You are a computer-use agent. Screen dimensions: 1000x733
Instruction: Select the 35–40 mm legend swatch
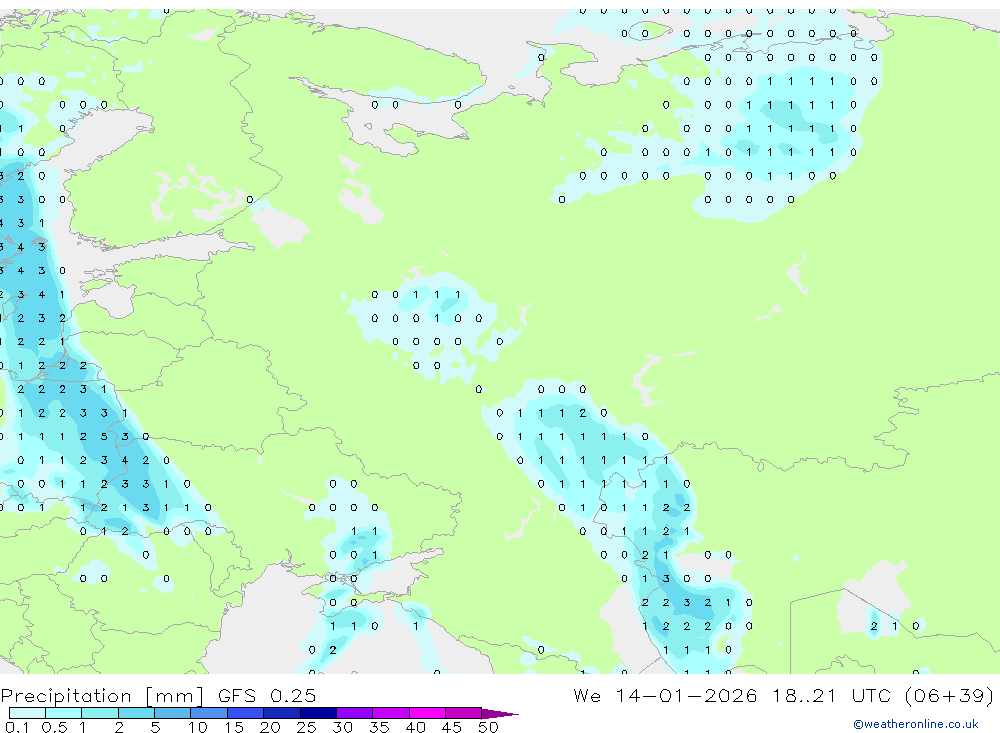pyautogui.click(x=391, y=713)
